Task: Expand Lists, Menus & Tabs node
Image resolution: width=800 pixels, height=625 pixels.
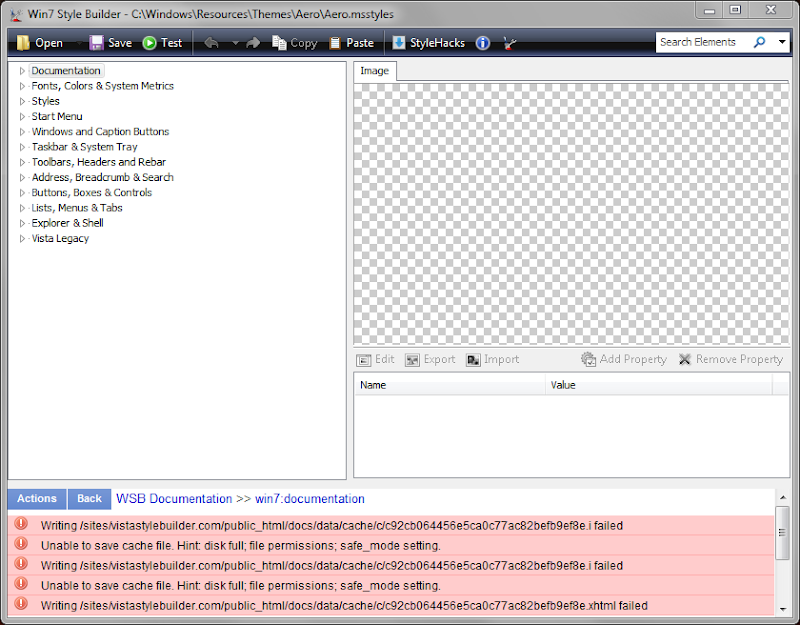Action: [22, 208]
